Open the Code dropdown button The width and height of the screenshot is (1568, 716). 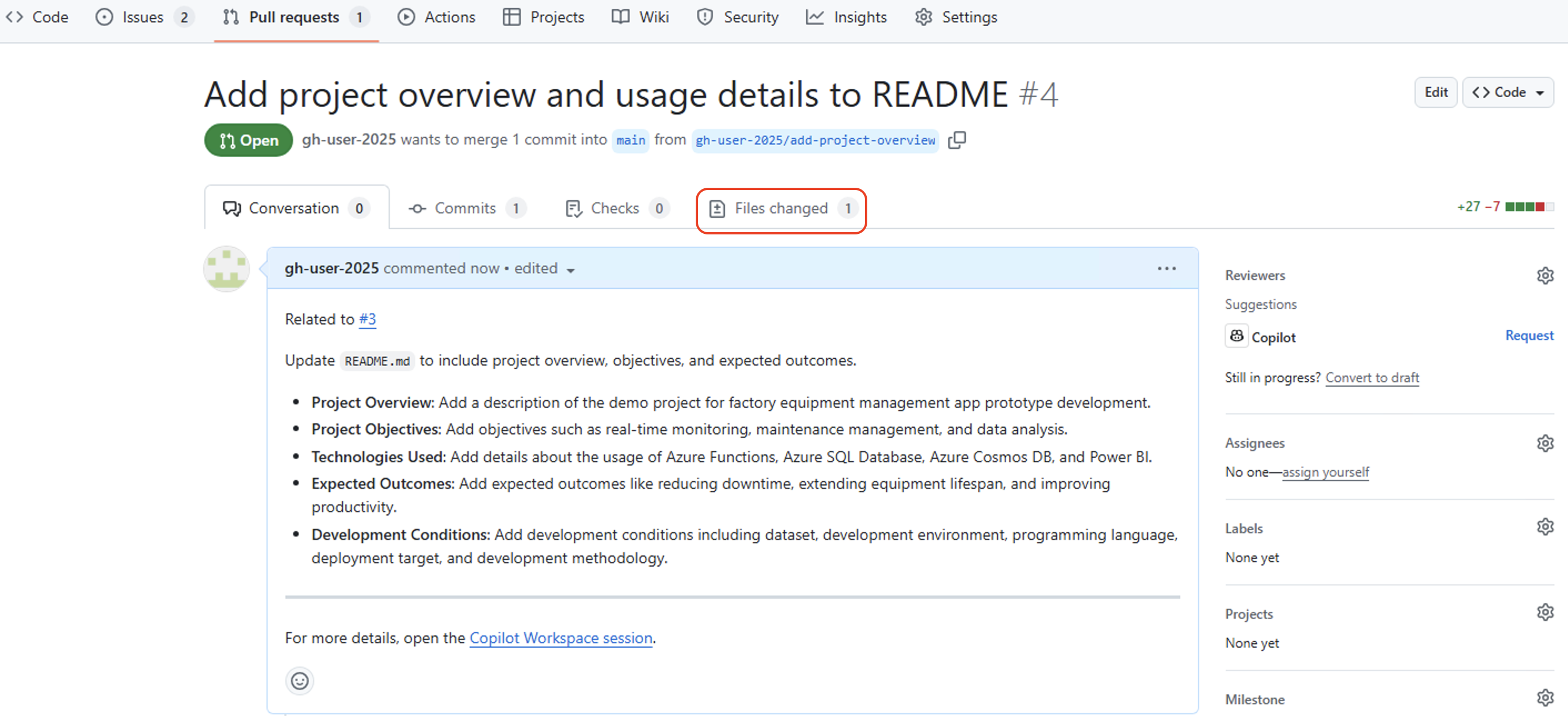coord(1507,93)
